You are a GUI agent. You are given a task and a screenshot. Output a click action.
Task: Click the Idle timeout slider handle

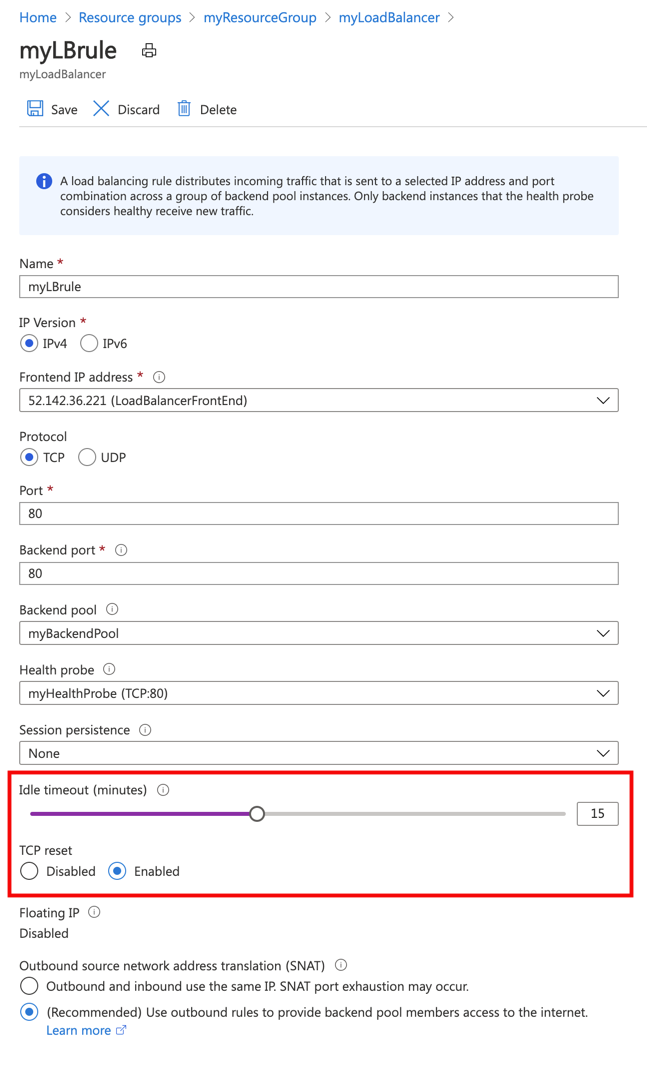click(x=257, y=814)
